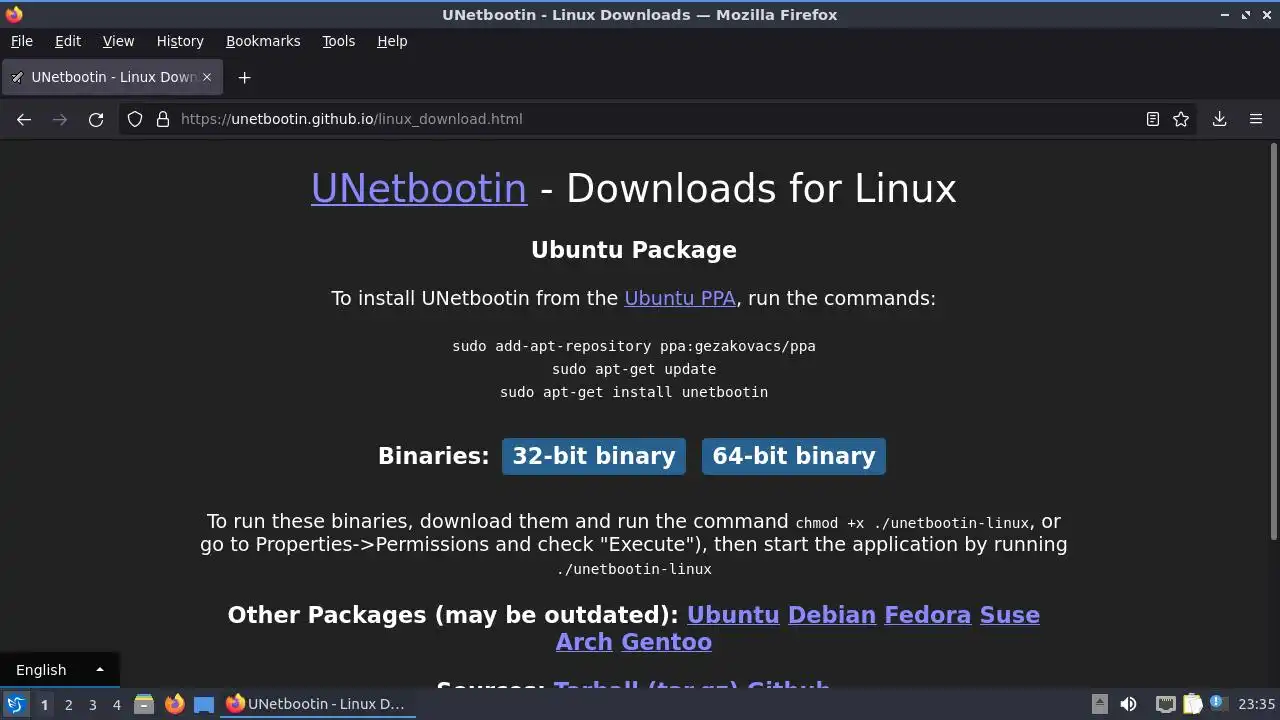
Task: Switch to desktop workspace 2
Action: [68, 704]
